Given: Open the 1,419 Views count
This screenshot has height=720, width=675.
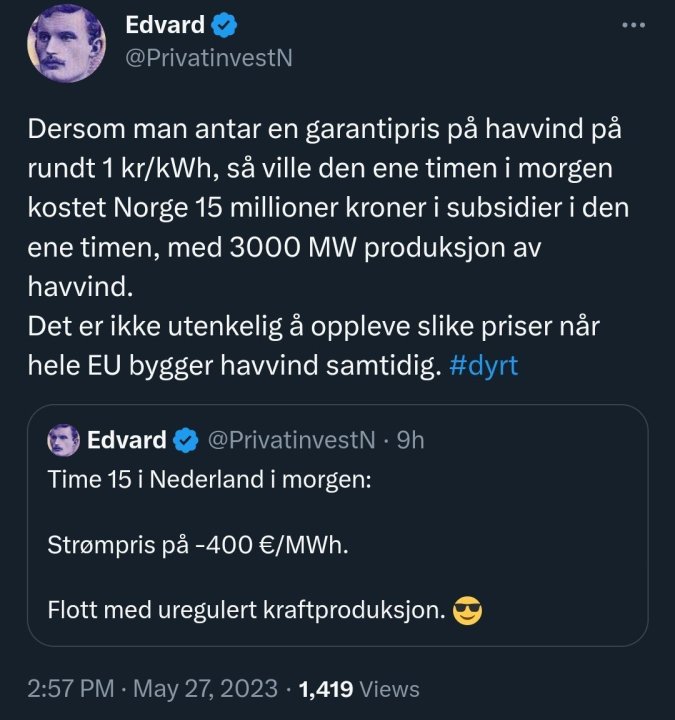Looking at the screenshot, I should (x=359, y=688).
